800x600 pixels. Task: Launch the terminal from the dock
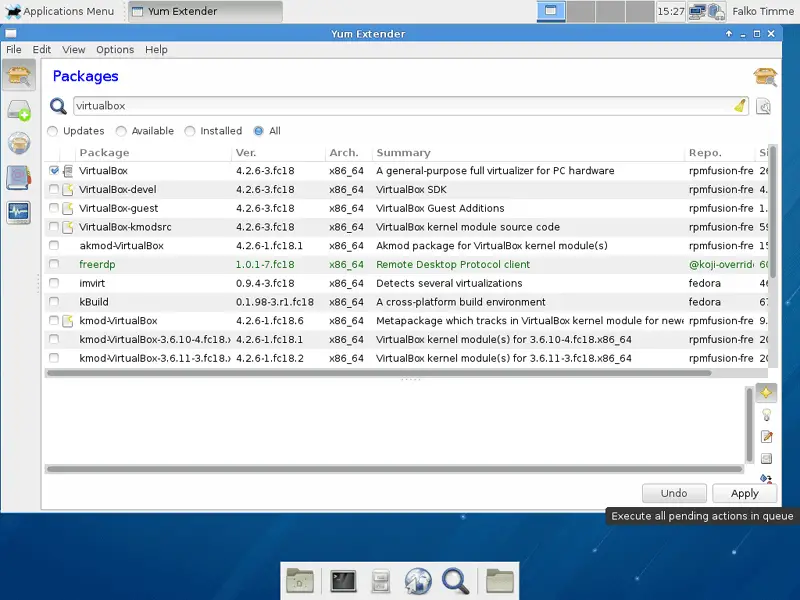(343, 581)
